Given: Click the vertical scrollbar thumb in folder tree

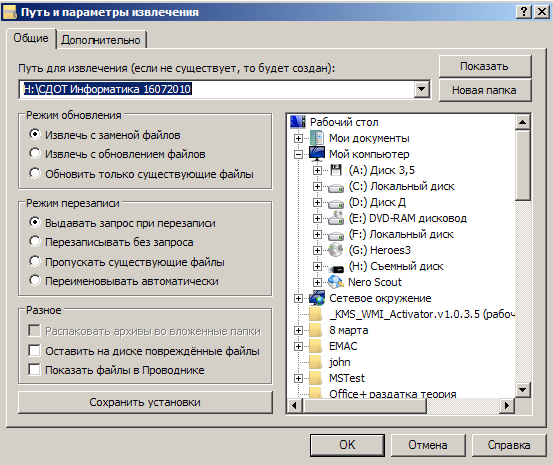Looking at the screenshot, I should (522, 165).
